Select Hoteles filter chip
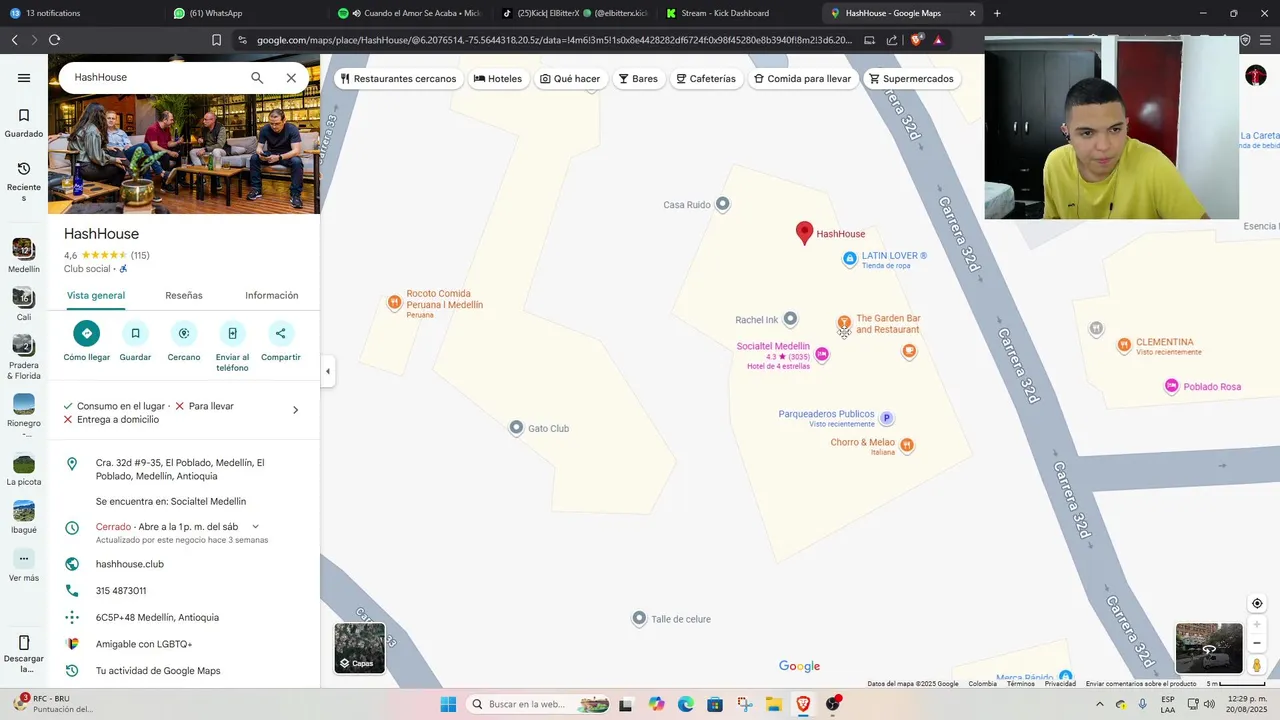 [x=498, y=79]
